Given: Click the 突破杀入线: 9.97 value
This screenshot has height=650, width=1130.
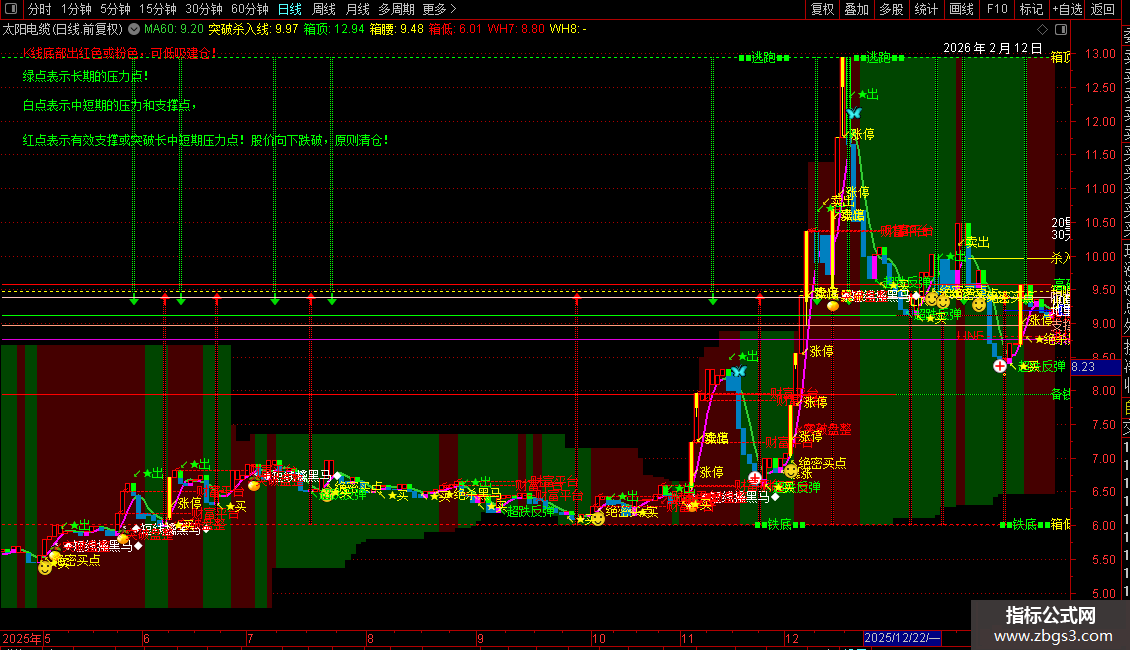Looking at the screenshot, I should coord(253,29).
